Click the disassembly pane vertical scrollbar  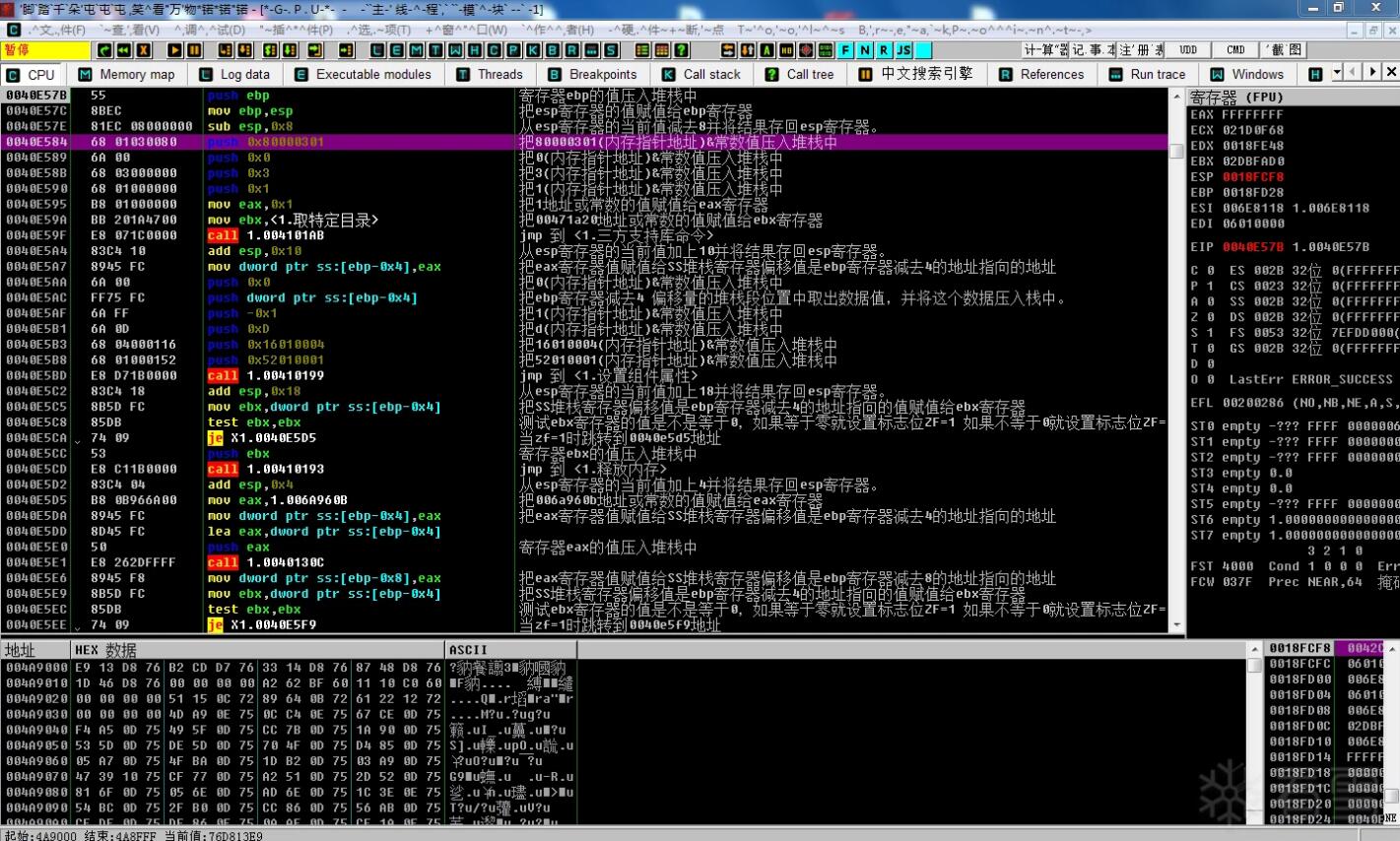click(1176, 359)
